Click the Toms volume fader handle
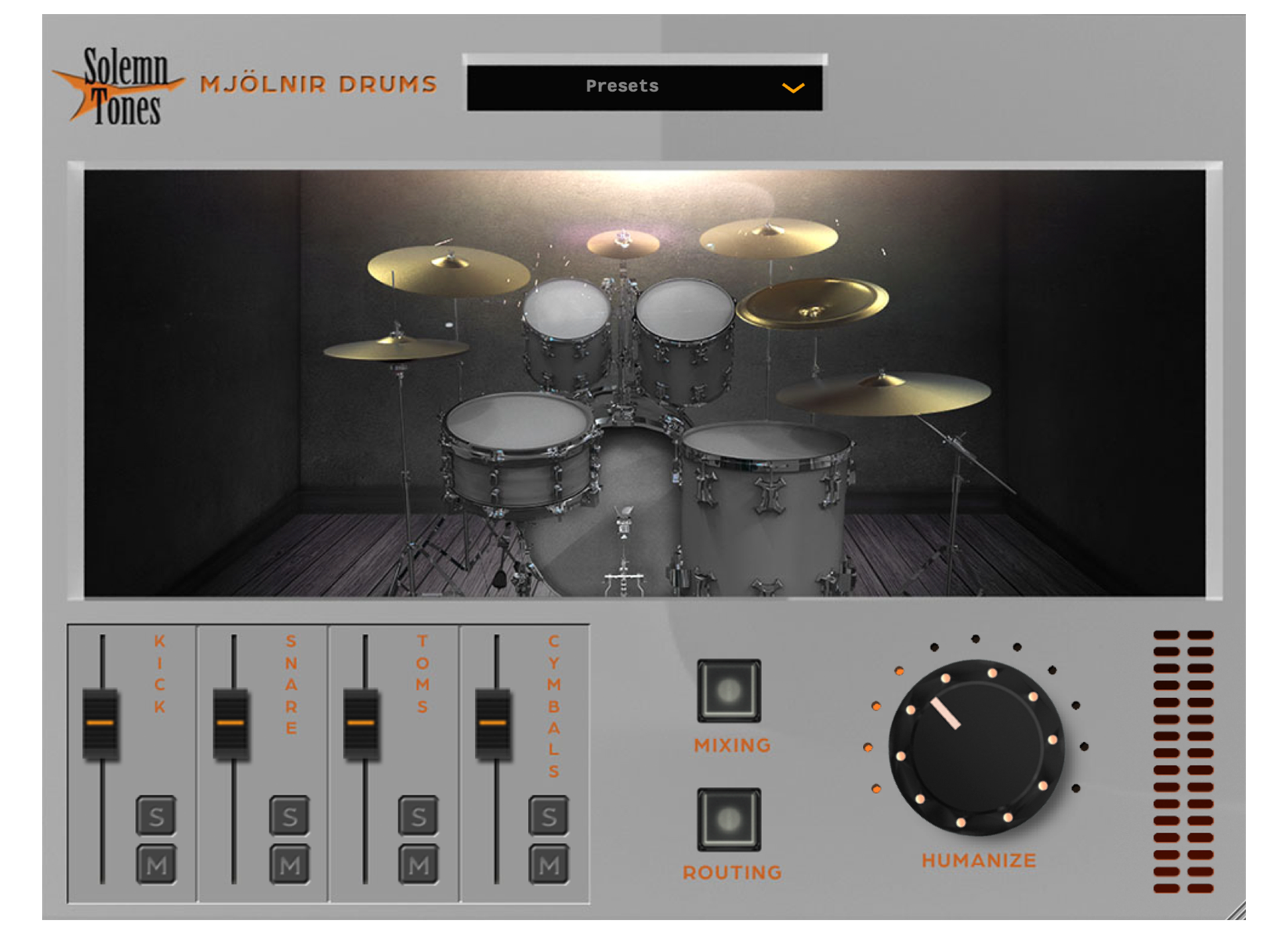Image resolution: width=1288 pixels, height=939 pixels. click(362, 724)
